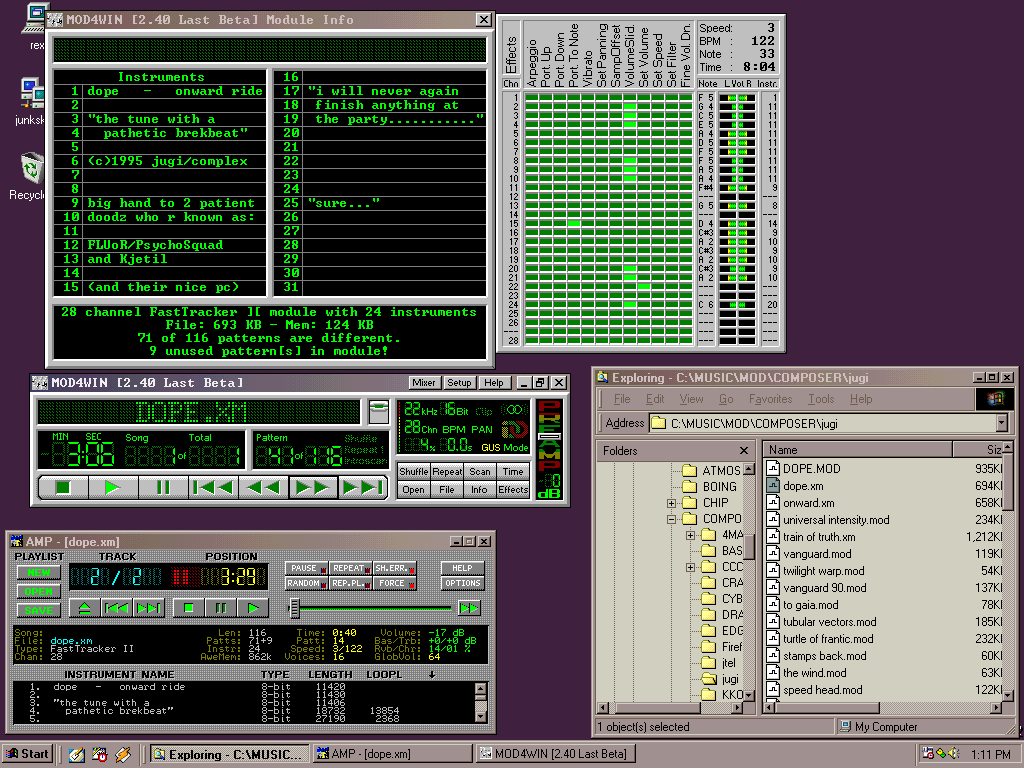Open the Address bar dropdown in Explorer
The height and width of the screenshot is (768, 1024).
click(x=1002, y=423)
